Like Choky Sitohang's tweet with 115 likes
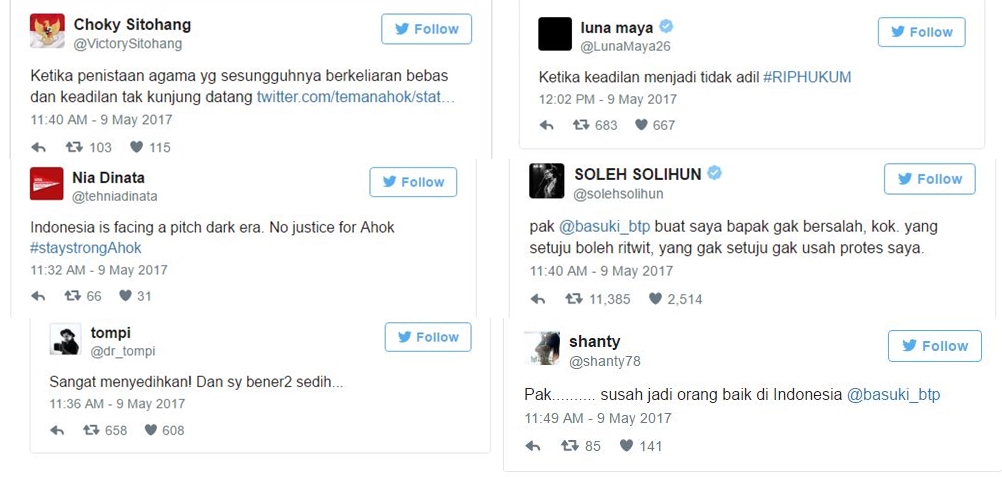This screenshot has height=477, width=1002. tap(136, 148)
